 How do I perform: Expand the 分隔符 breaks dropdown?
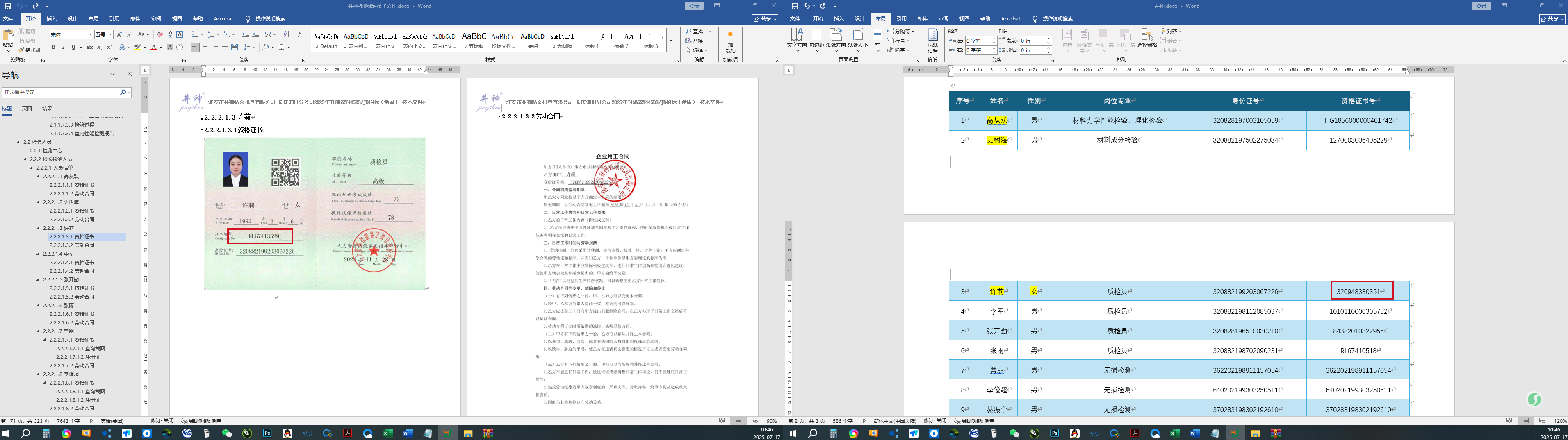pos(901,31)
